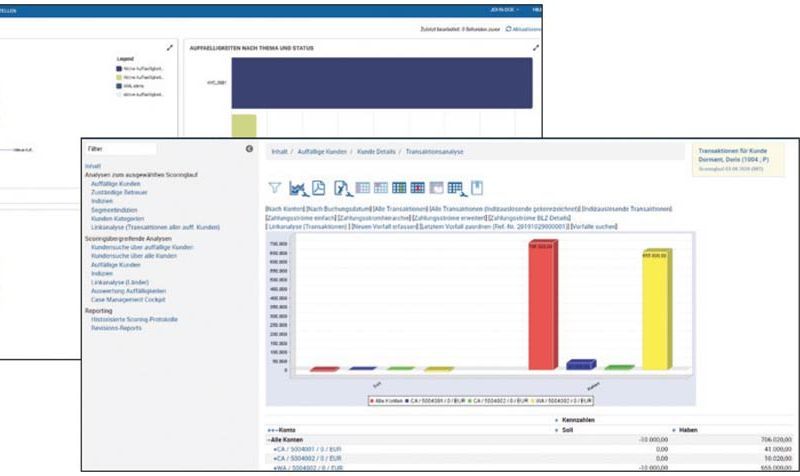The height and width of the screenshot is (476, 800).
Task: Open Auffällige Kunden under Analysen zum ausgewählten Scoringlauf
Action: pyautogui.click(x=116, y=184)
